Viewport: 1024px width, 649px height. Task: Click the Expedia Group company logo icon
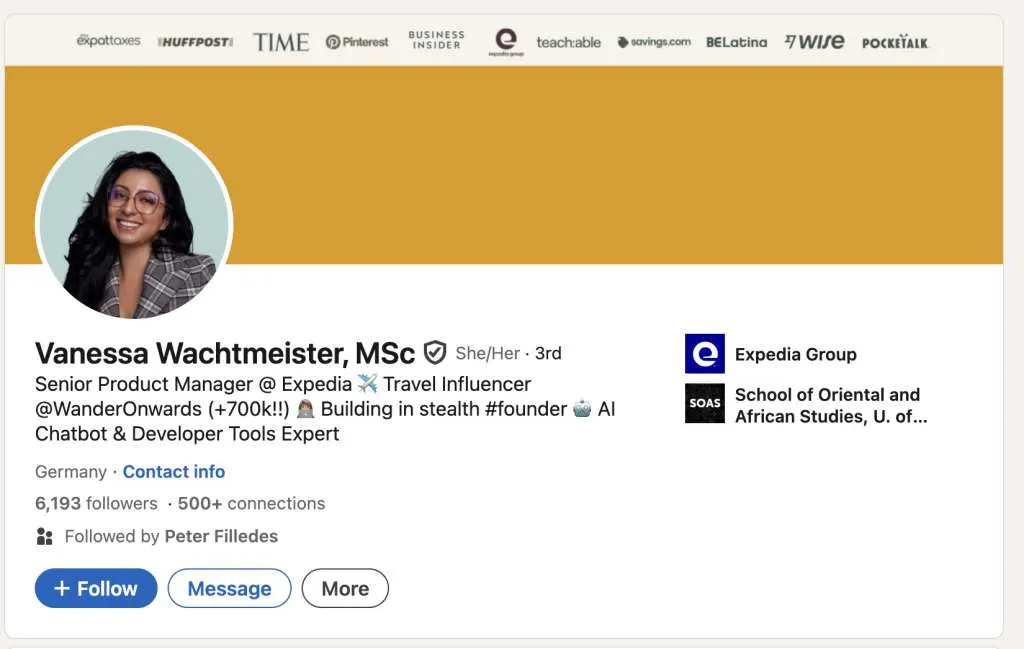click(704, 354)
